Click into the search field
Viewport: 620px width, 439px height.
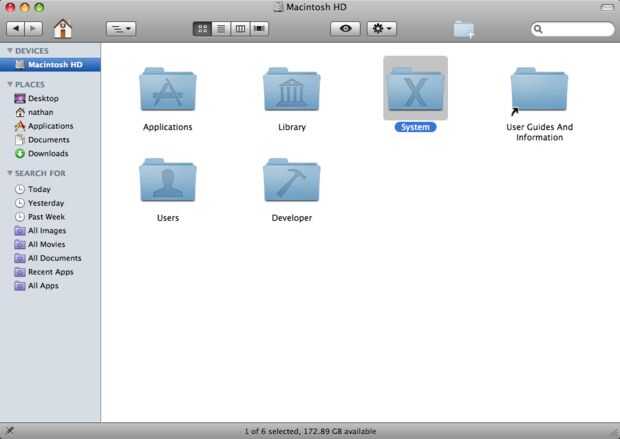click(x=572, y=29)
